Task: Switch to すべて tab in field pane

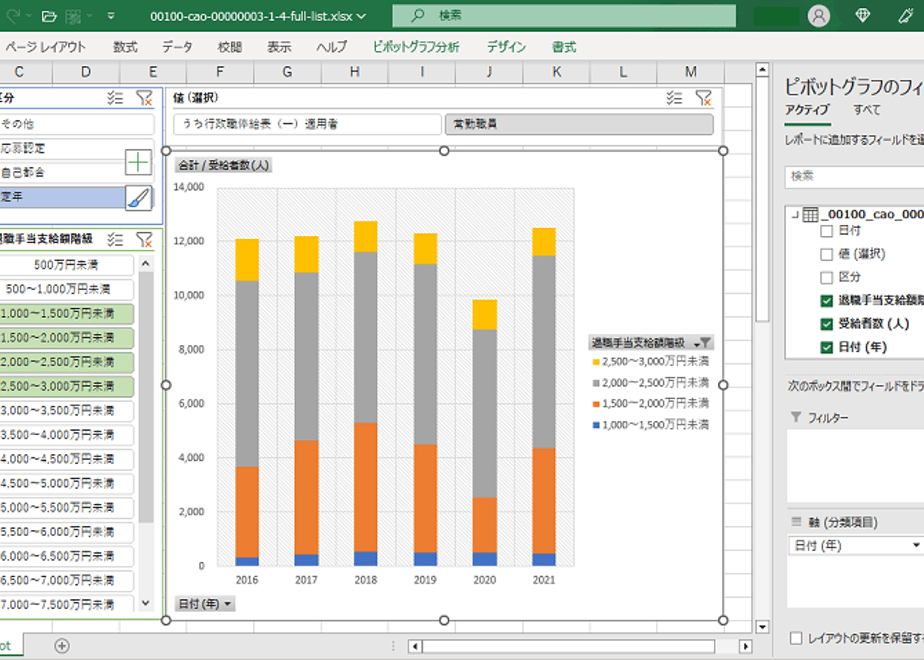Action: click(866, 110)
